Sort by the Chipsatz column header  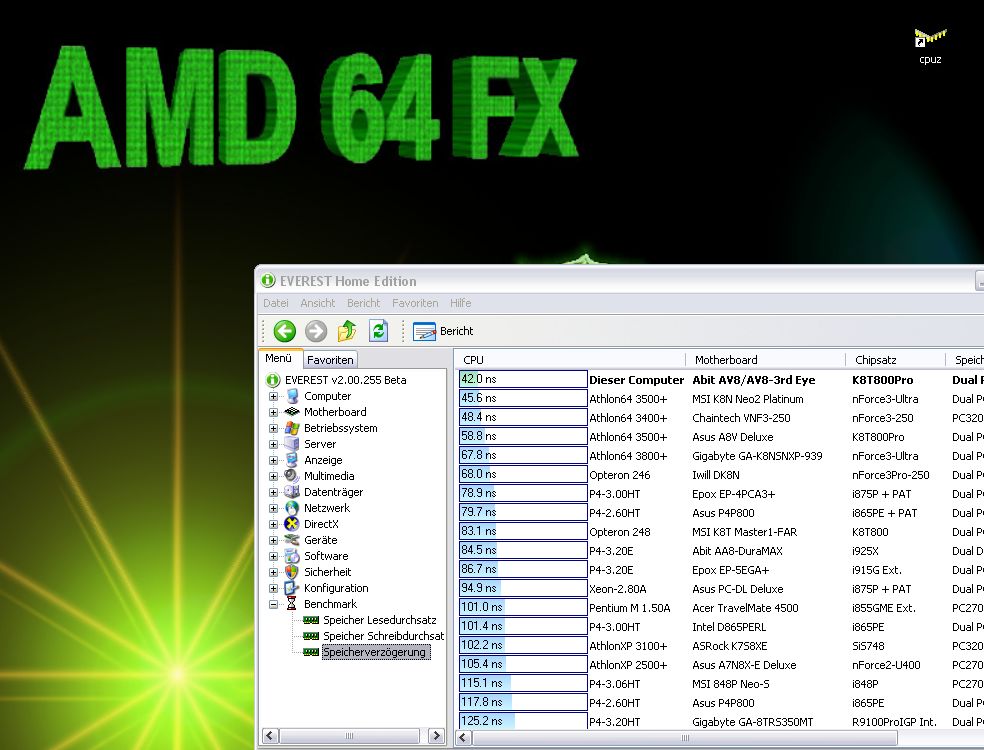(x=896, y=360)
